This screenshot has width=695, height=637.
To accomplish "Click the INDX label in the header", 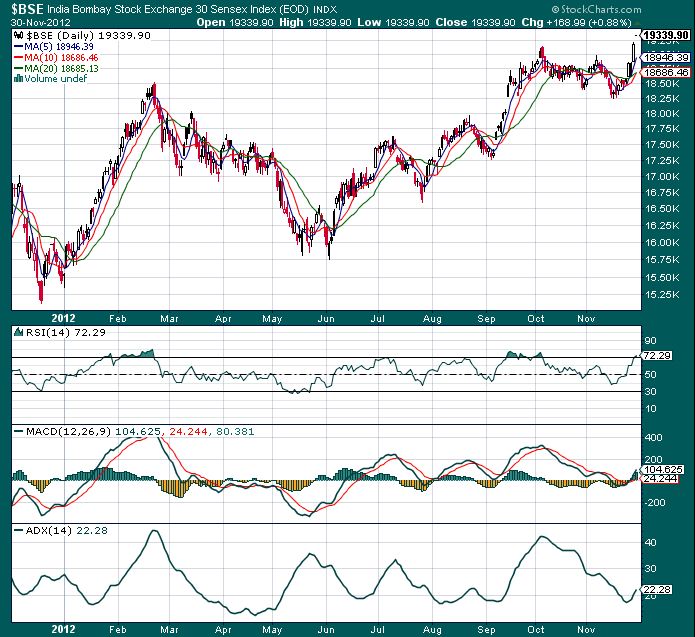I will click(x=325, y=9).
